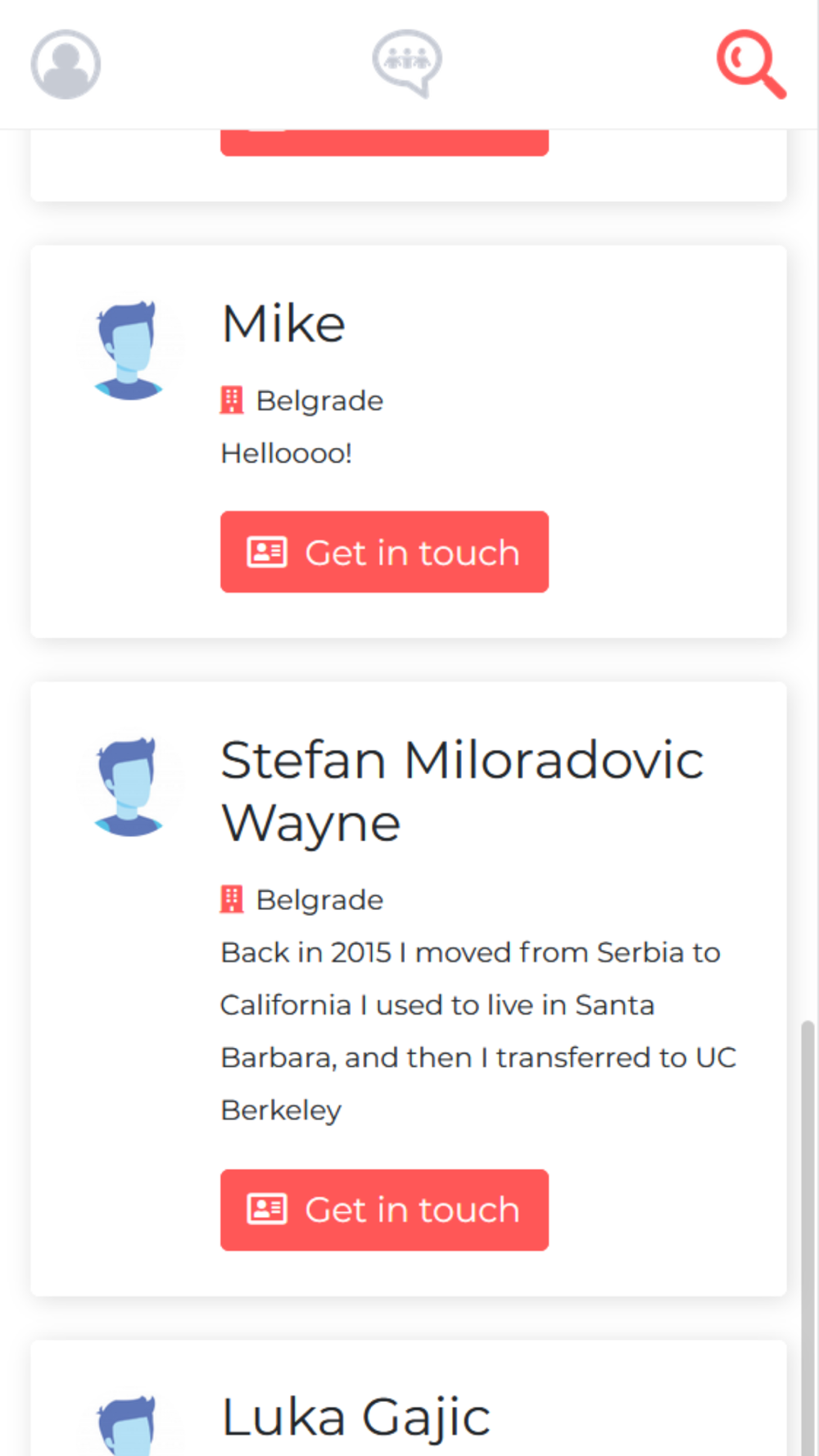819x1456 pixels.
Task: Select Stefan's bio text about California
Action: [479, 1031]
